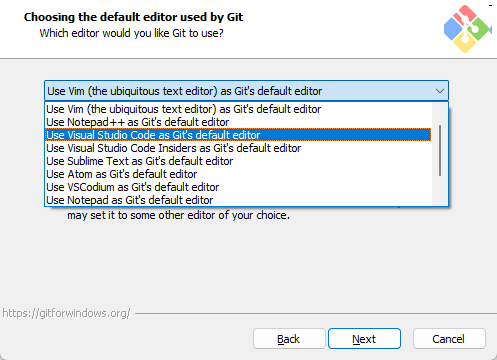Image resolution: width=497 pixels, height=360 pixels.
Task: Collapse the editor dropdown via its chevron arrow
Action: pos(440,91)
